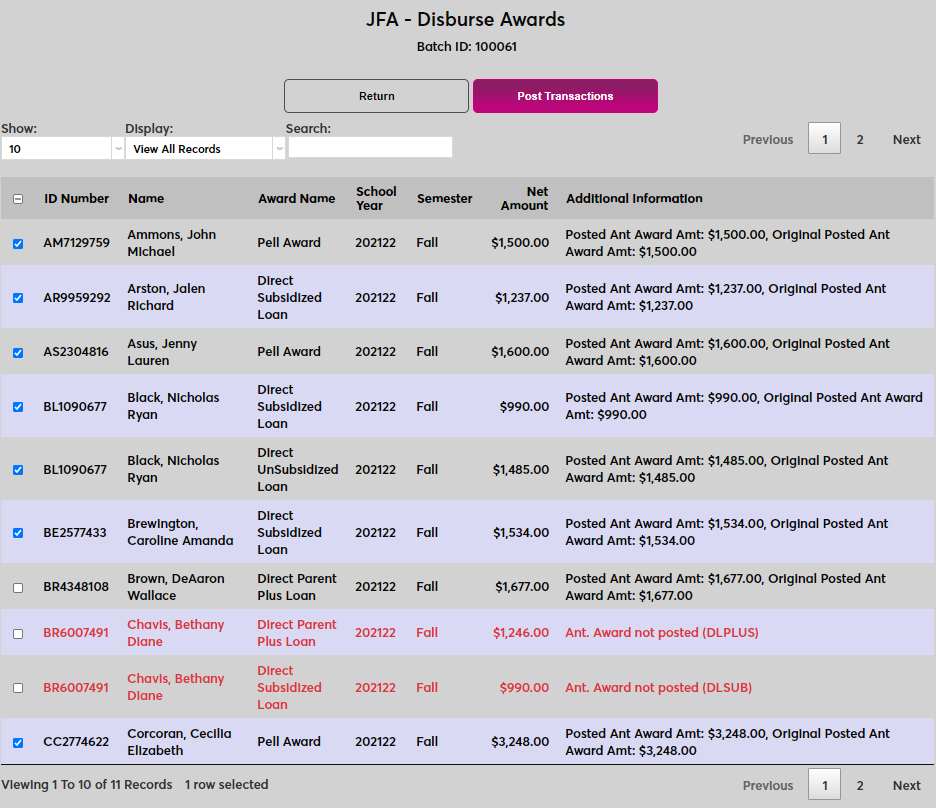Viewport: 936px width, 808px height.
Task: Click Next in the top pagination
Action: [906, 140]
